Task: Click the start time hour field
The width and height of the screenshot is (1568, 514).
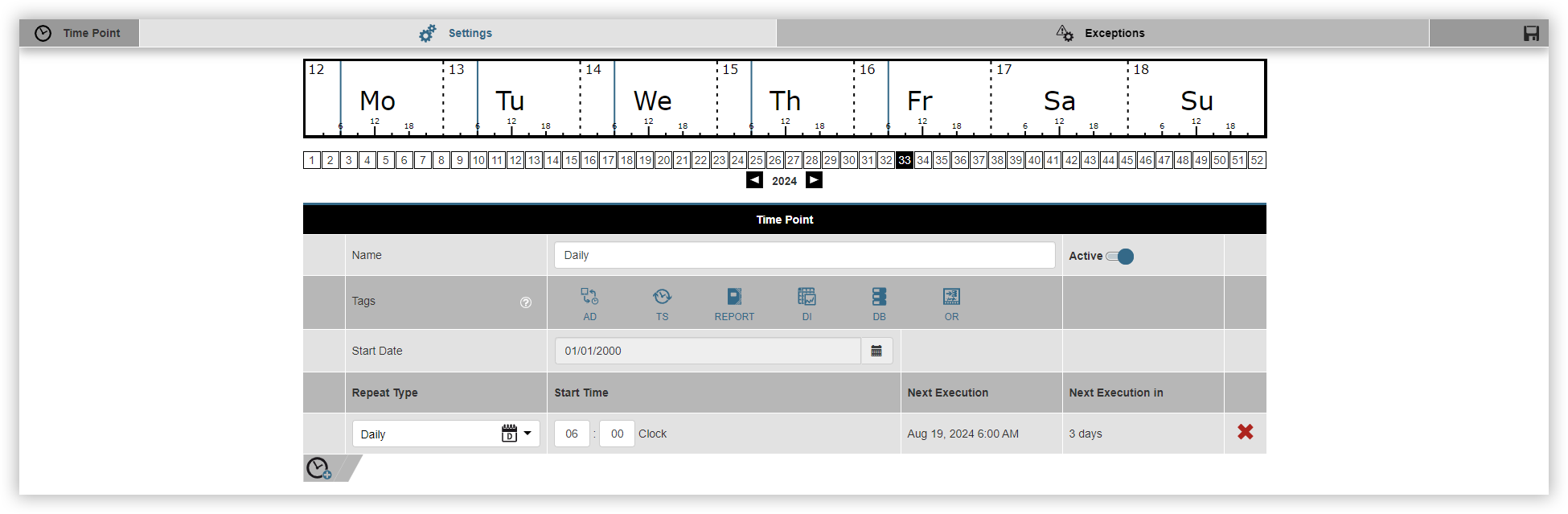Action: [x=572, y=434]
